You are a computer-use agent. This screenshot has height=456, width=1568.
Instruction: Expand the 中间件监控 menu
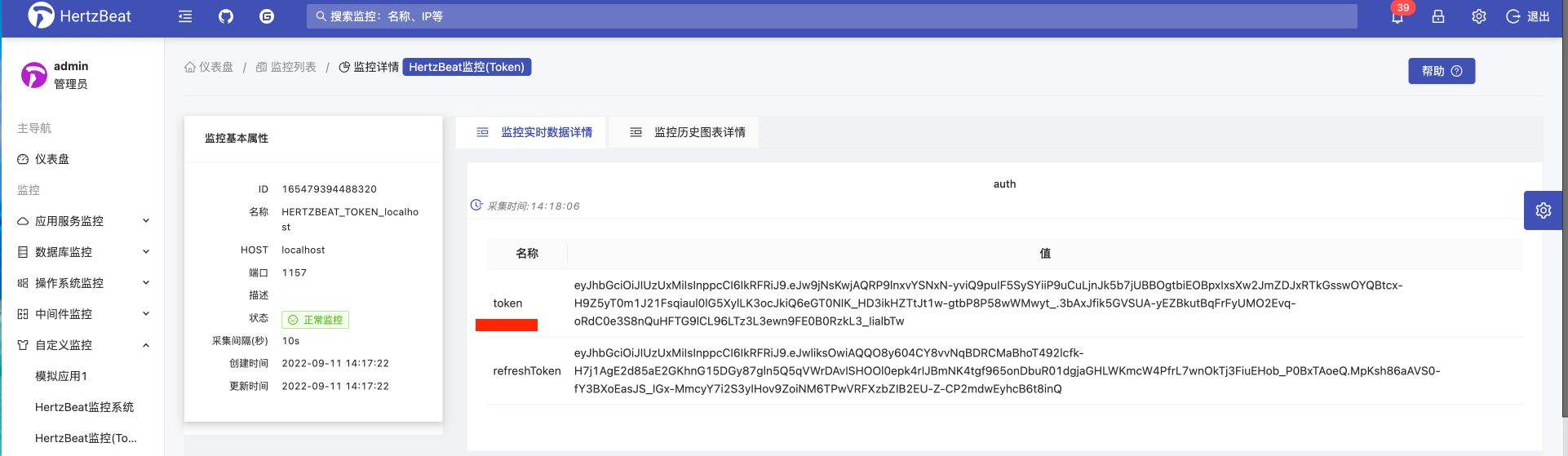(x=82, y=314)
